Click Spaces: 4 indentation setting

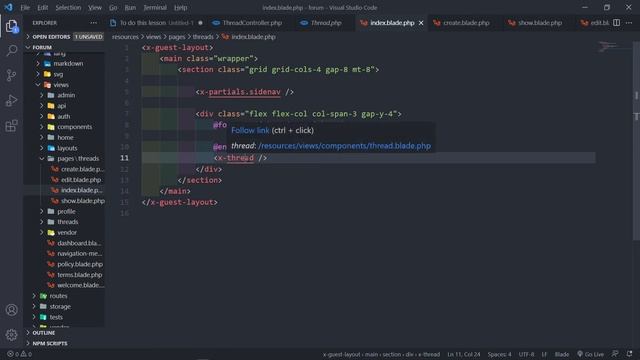point(499,354)
